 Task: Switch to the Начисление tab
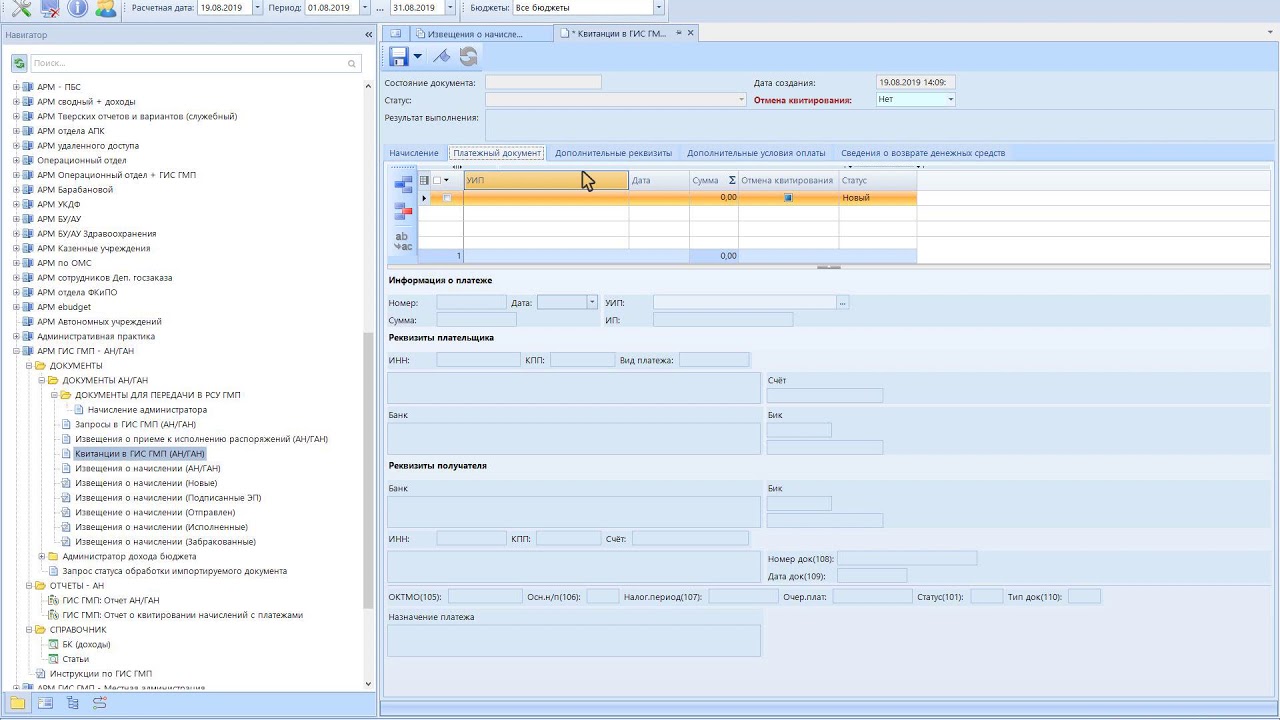point(414,153)
